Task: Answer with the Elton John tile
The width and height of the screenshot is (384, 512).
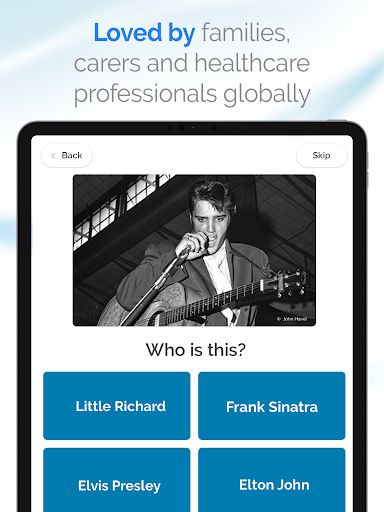Action: coord(272,480)
